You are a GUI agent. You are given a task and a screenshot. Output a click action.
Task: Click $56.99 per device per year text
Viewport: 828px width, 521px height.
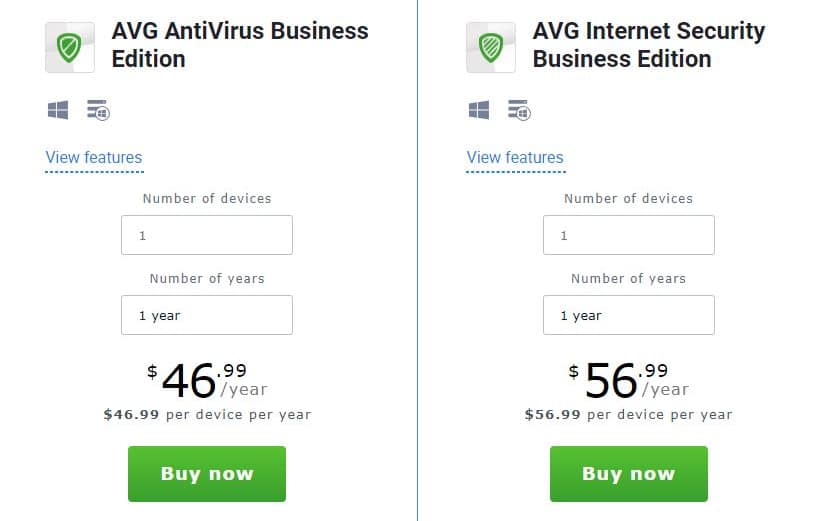click(x=628, y=414)
